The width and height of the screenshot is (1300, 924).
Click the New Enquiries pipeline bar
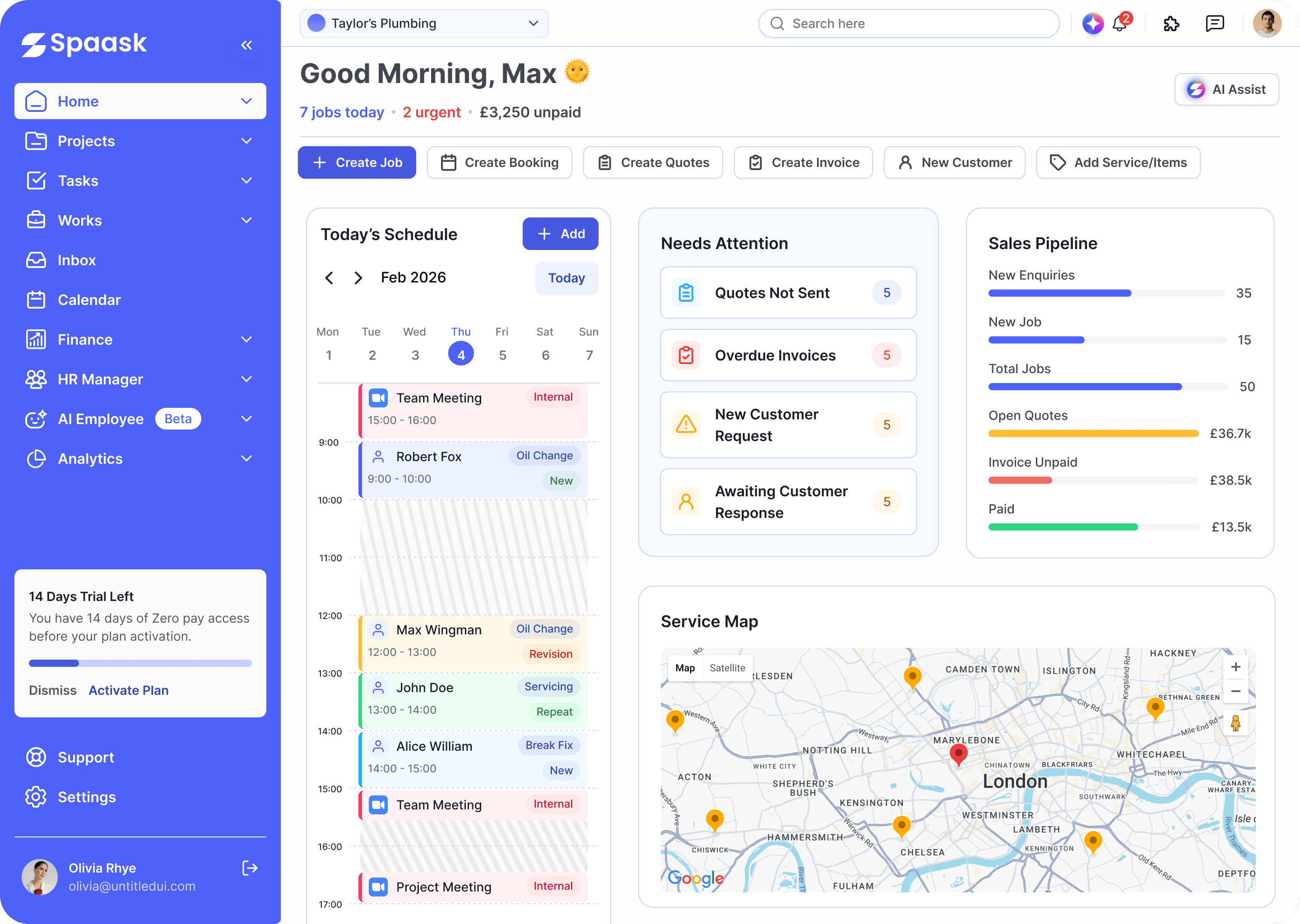[1106, 293]
